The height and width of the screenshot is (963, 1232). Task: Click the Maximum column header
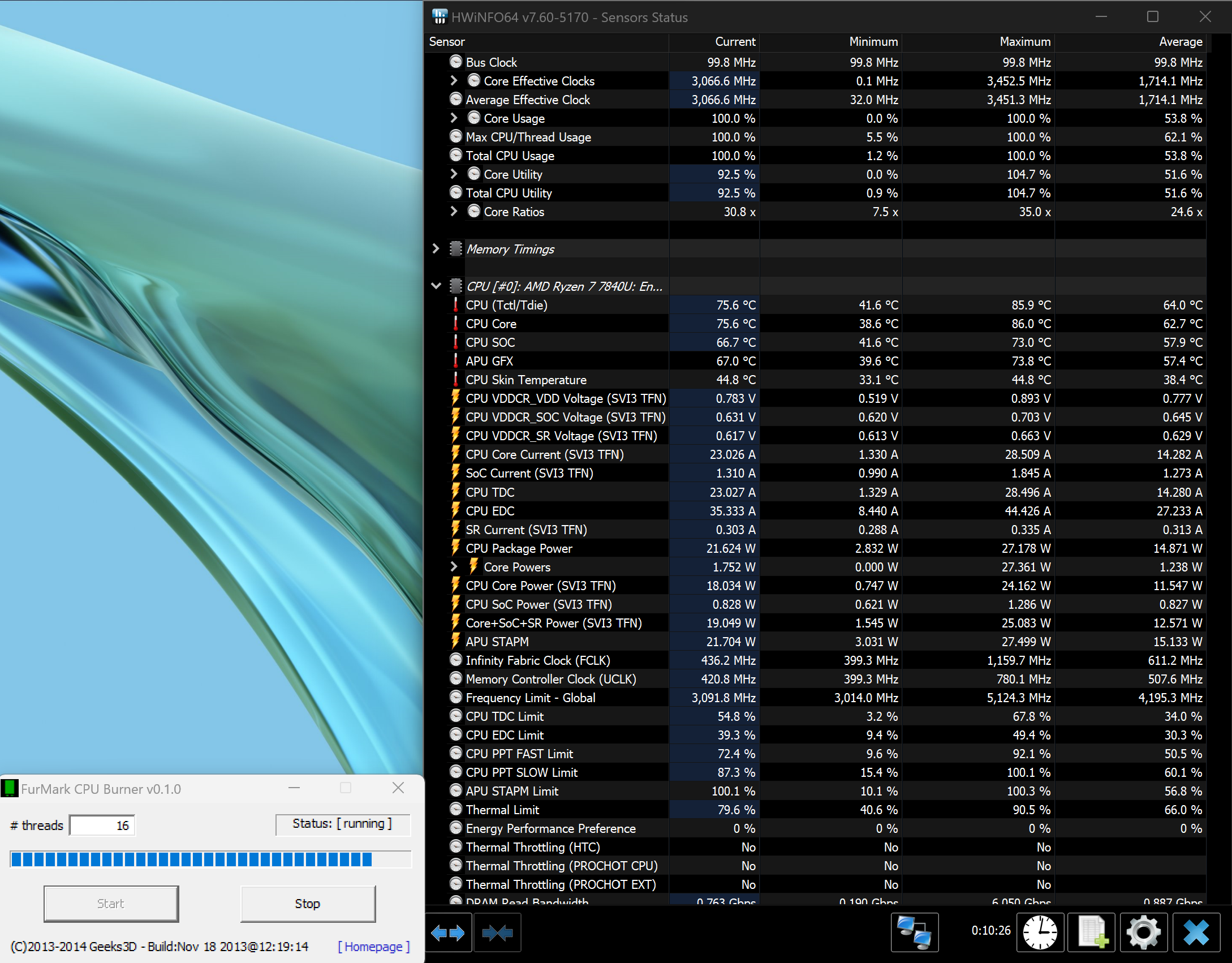[978, 42]
